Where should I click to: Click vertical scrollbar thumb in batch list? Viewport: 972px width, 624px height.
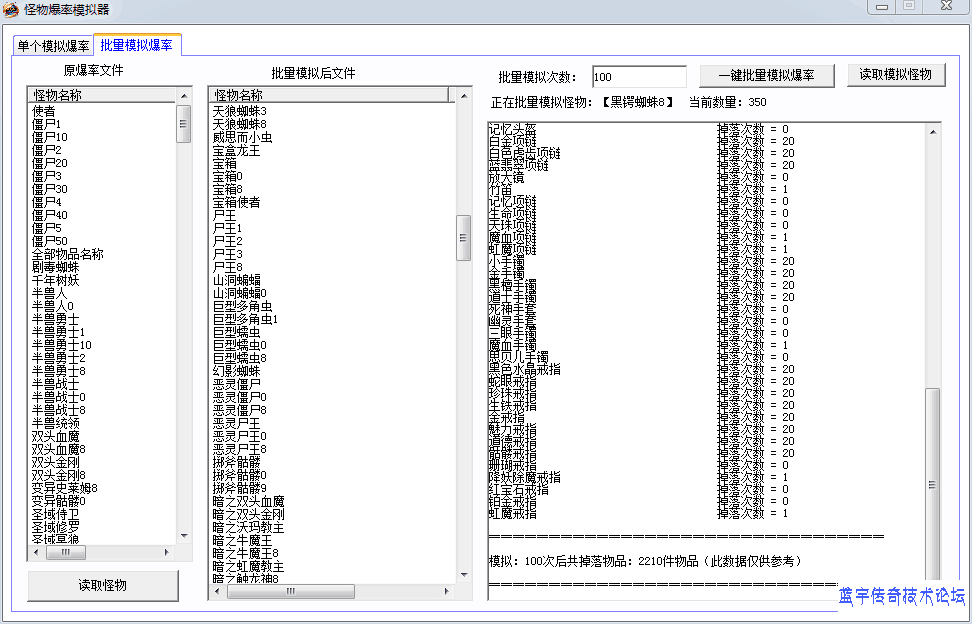pyautogui.click(x=463, y=237)
